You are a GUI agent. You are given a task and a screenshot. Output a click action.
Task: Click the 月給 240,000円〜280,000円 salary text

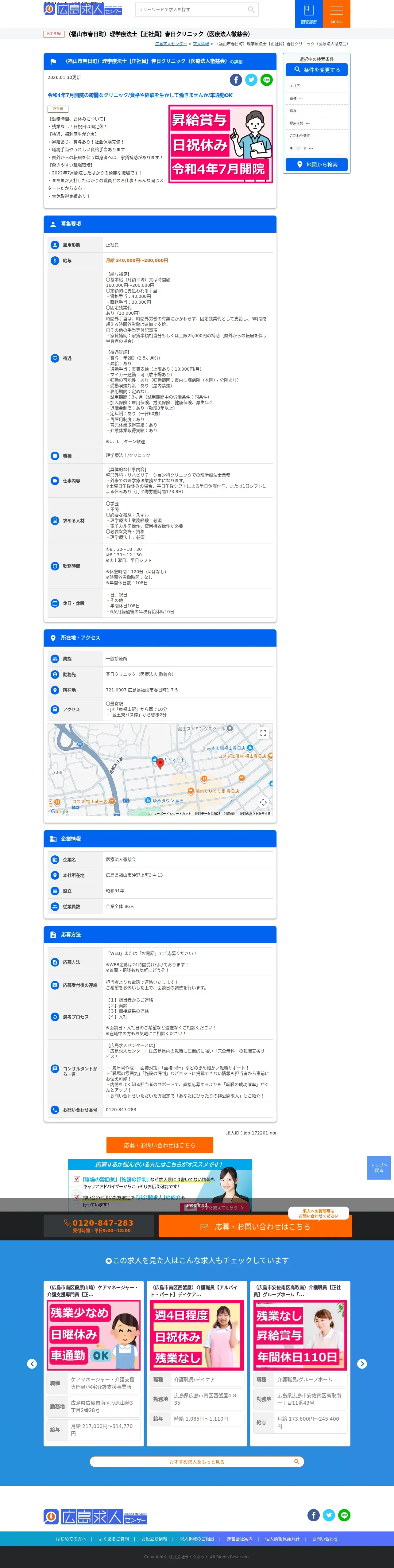(137, 261)
